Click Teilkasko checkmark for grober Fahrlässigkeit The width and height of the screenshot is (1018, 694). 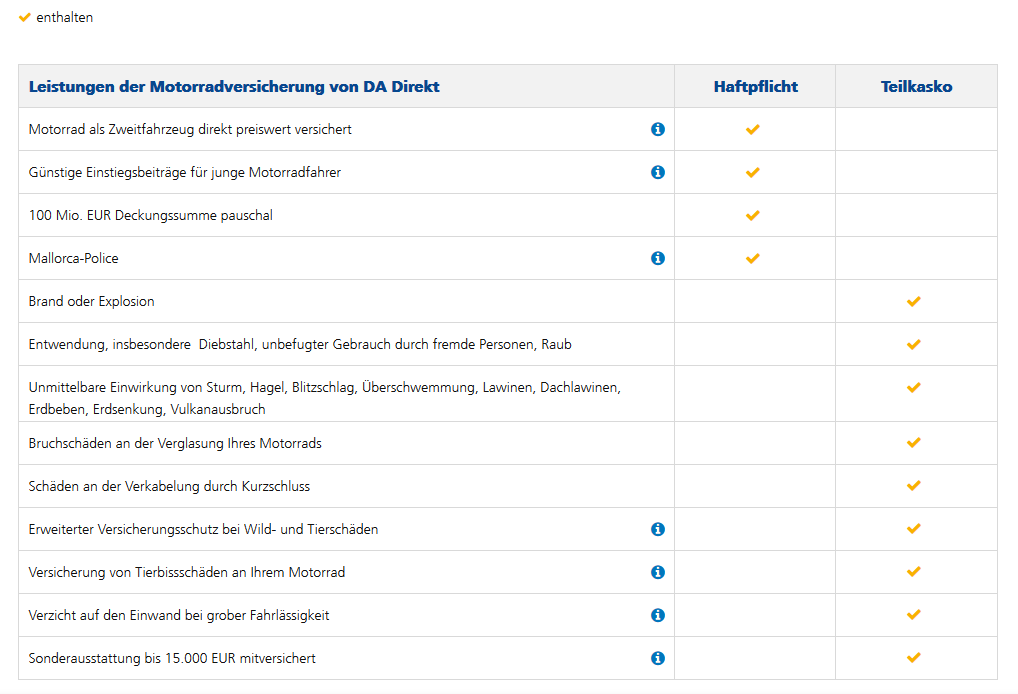pos(913,615)
